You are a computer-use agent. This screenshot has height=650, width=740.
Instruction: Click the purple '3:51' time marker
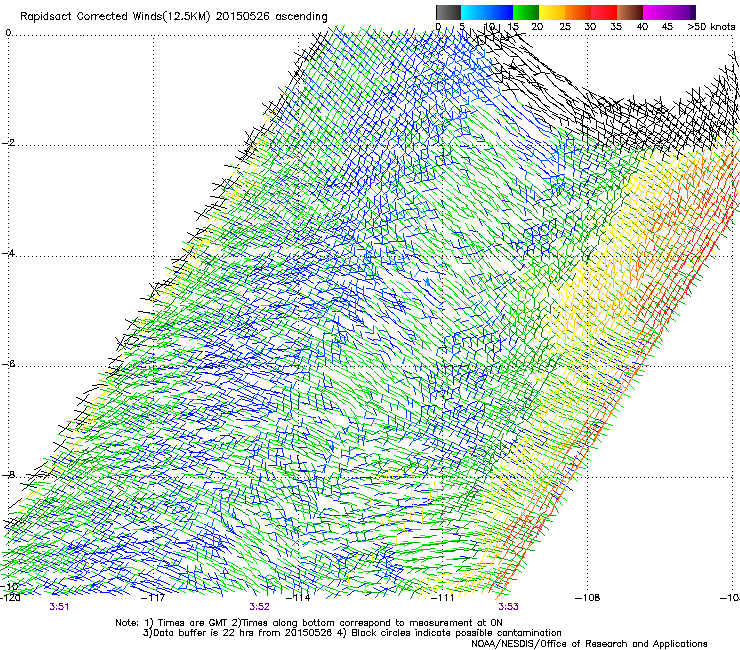(x=59, y=607)
